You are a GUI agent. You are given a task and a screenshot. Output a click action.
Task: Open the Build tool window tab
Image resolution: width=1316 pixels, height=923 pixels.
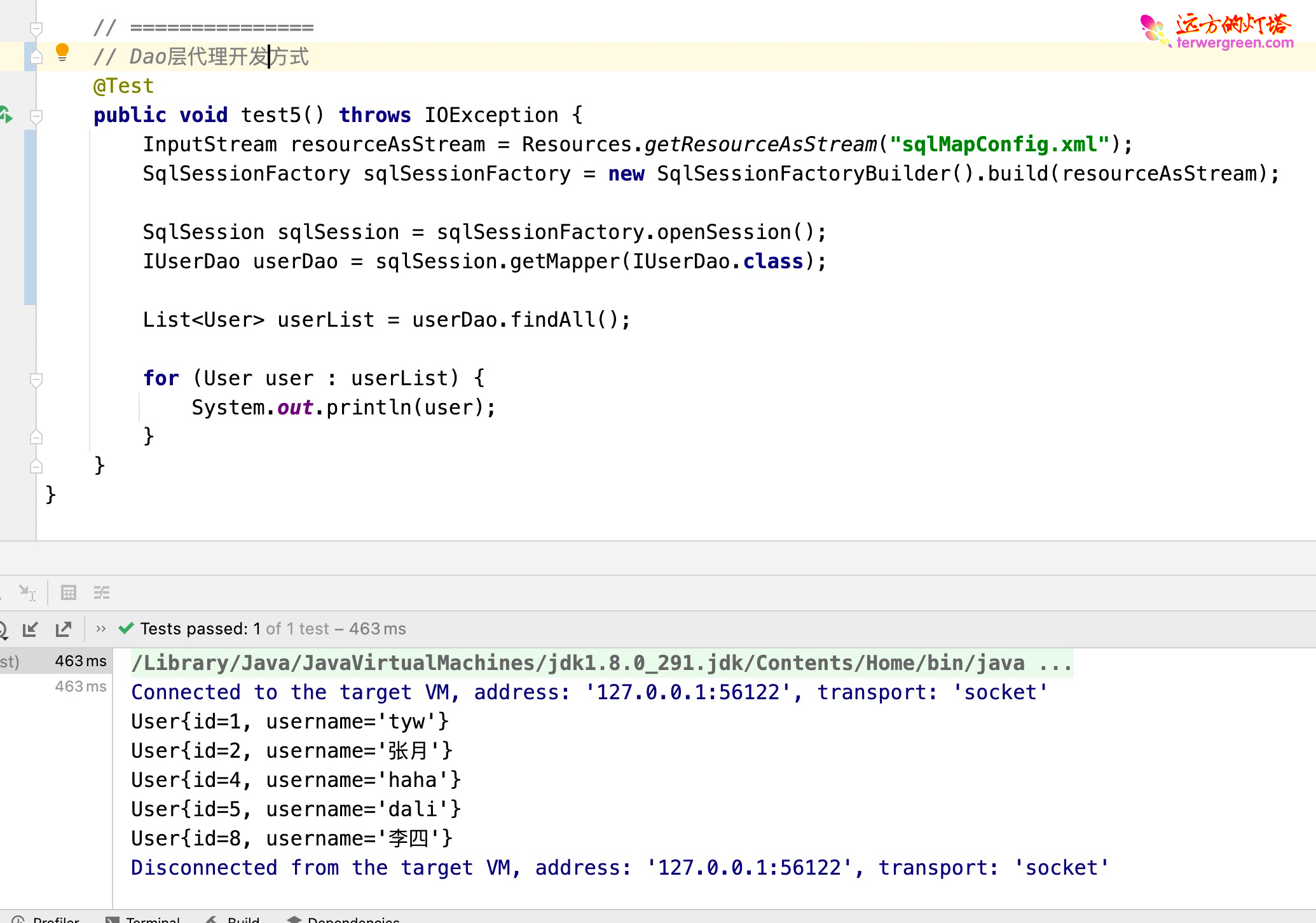point(233,919)
